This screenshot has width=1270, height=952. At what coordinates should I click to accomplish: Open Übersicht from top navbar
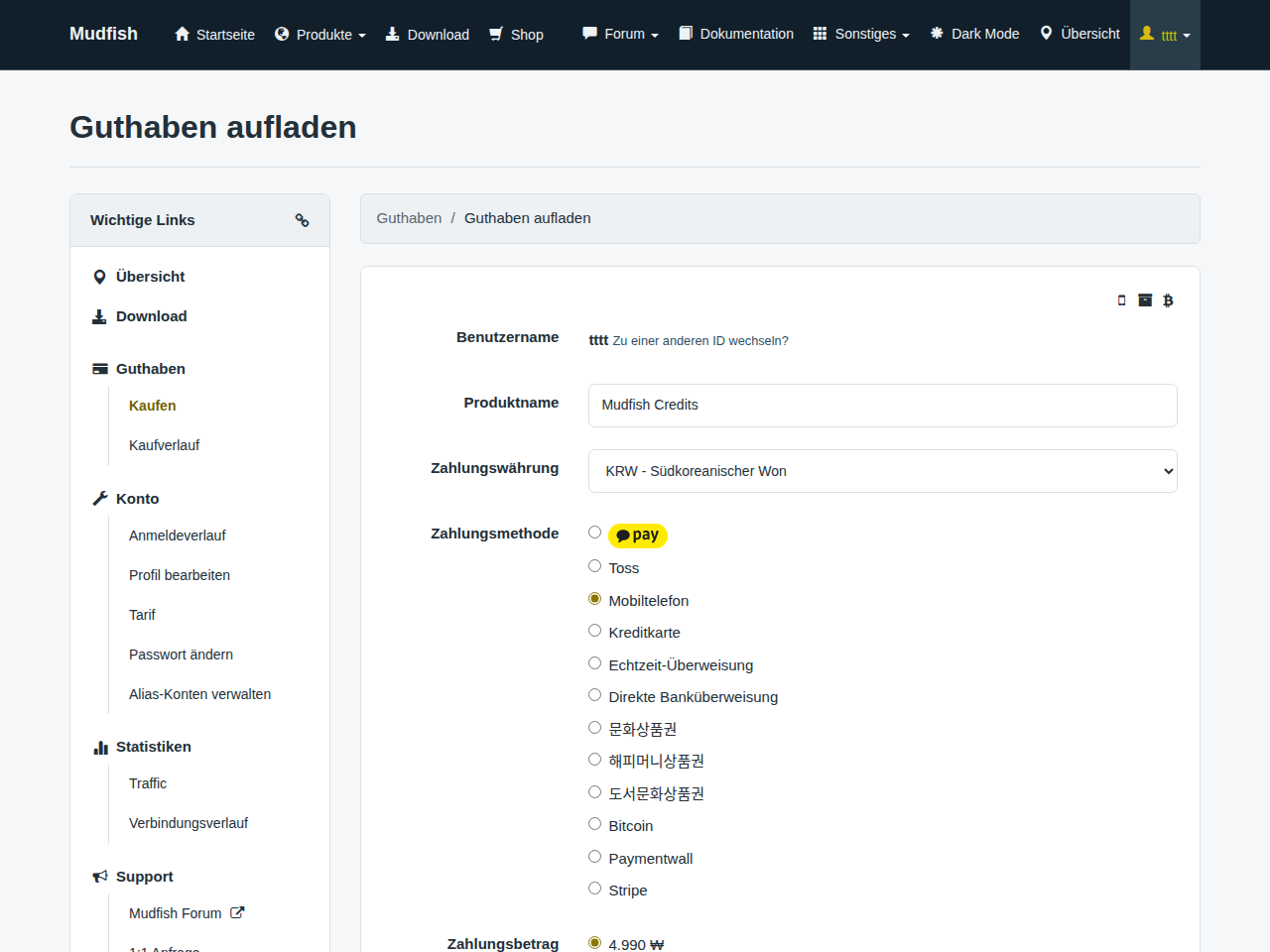(1079, 34)
